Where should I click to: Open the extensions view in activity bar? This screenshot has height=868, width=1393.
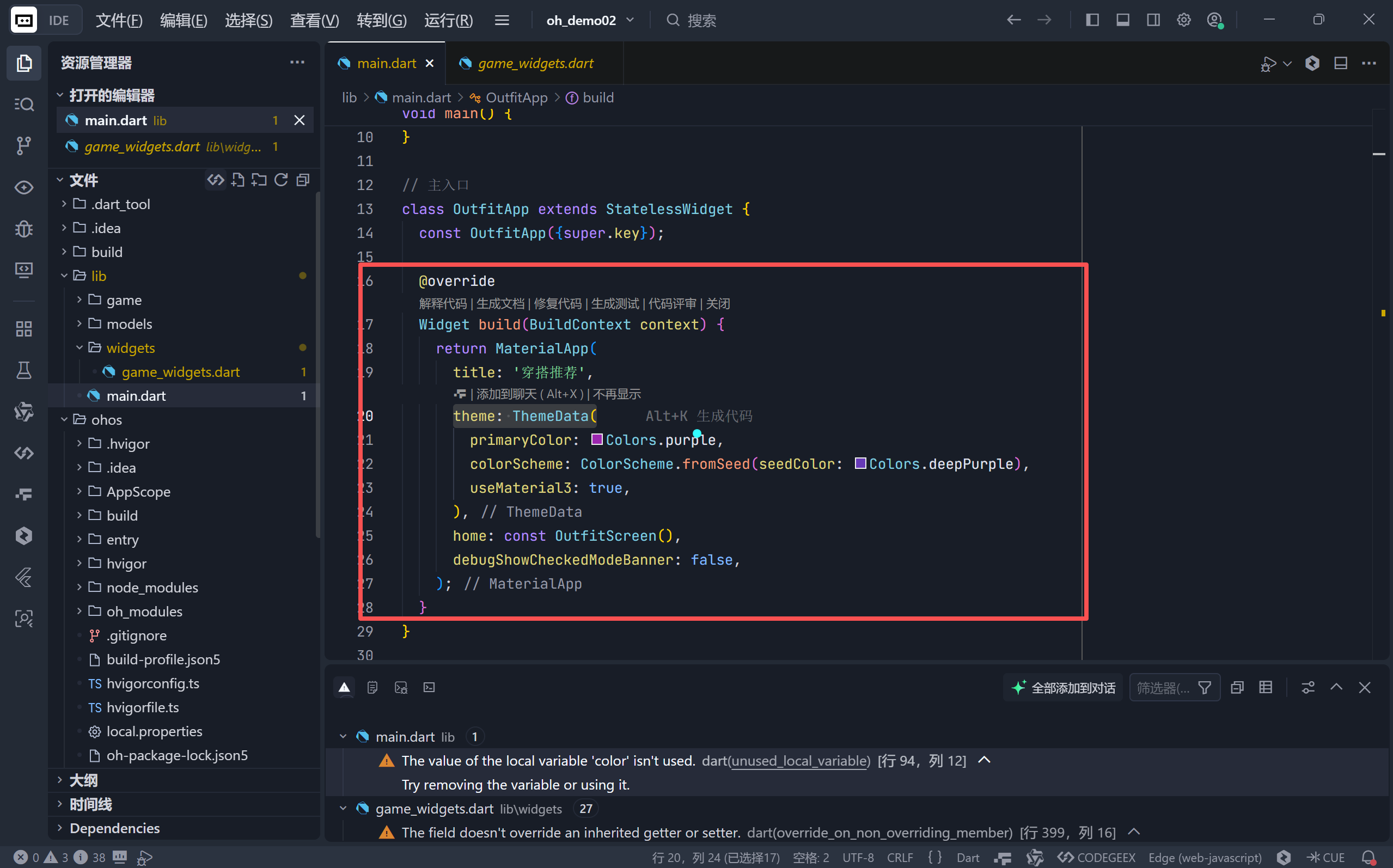coord(23,329)
